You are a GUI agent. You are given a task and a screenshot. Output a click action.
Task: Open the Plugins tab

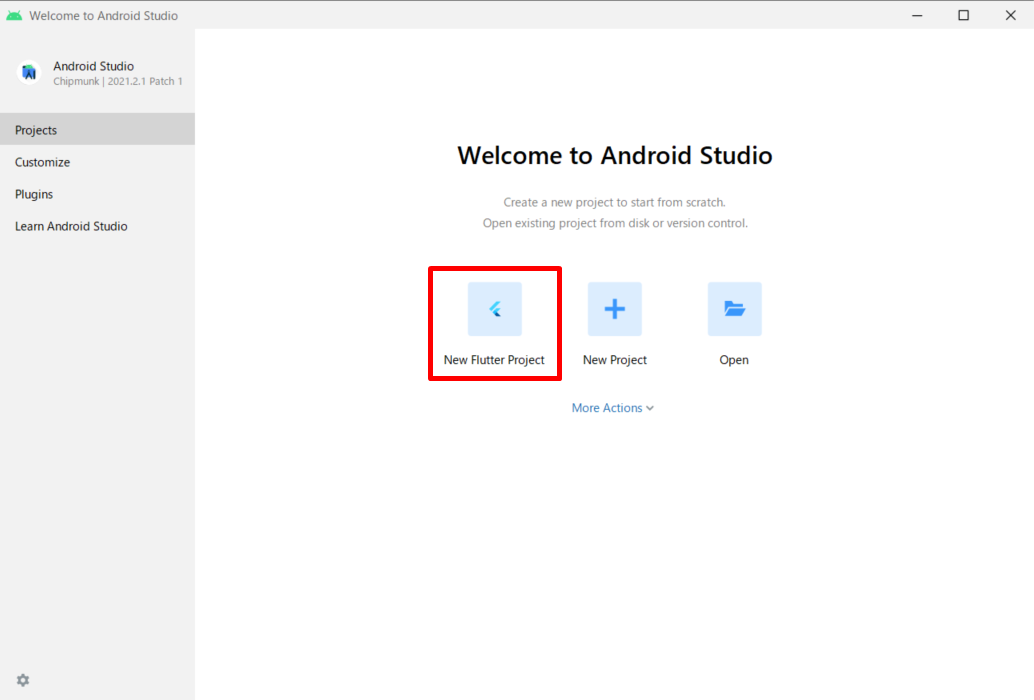coord(98,194)
